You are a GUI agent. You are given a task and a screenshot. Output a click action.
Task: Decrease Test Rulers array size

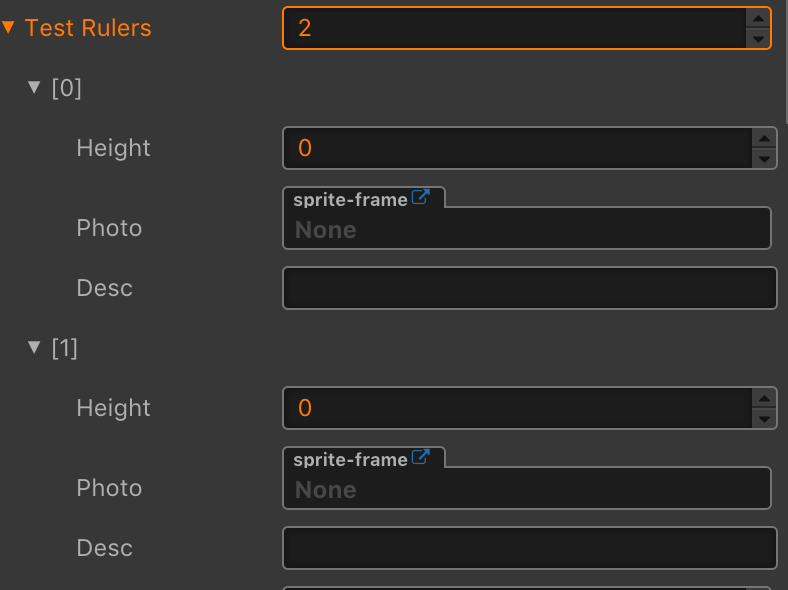(759, 39)
